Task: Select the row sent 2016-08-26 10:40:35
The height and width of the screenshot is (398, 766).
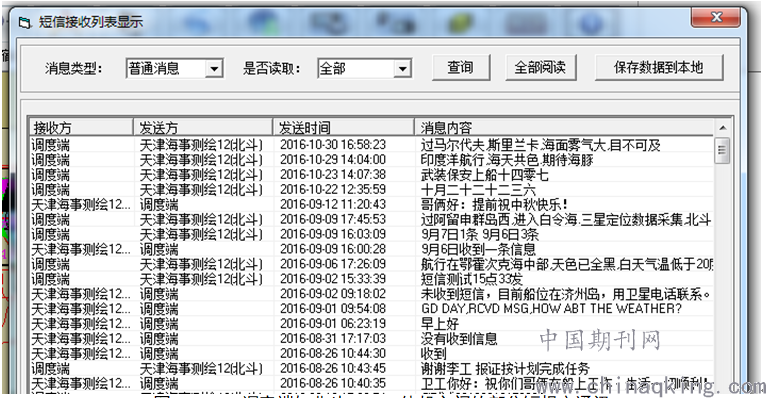Action: pyautogui.click(x=371, y=383)
